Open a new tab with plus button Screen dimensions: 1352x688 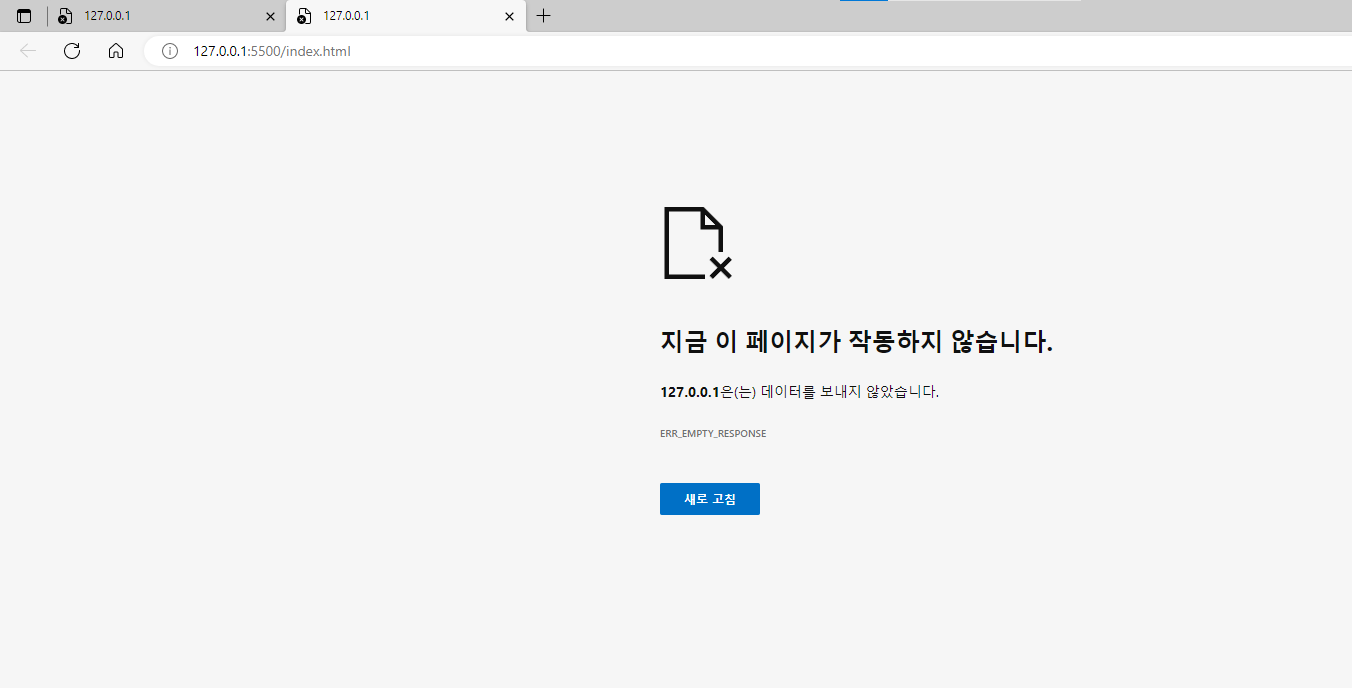click(x=543, y=16)
